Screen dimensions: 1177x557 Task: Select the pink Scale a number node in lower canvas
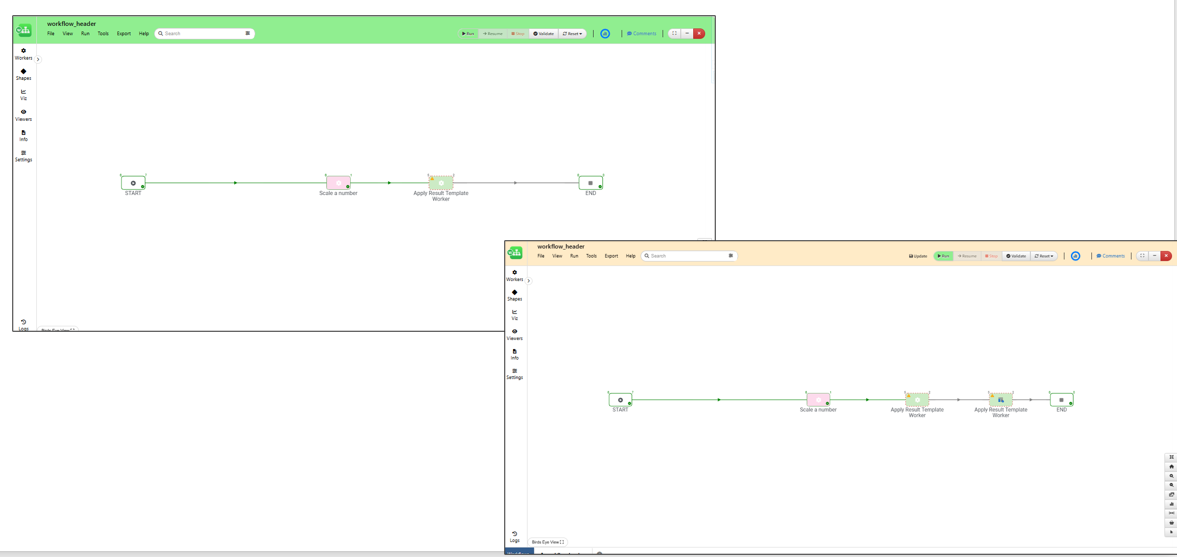coord(818,400)
